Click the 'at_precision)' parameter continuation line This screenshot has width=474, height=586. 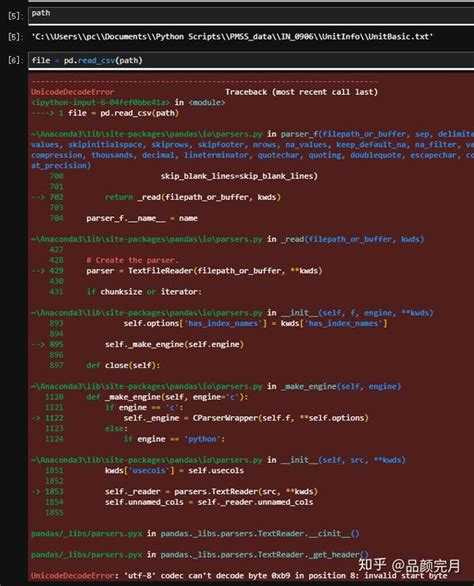61,166
